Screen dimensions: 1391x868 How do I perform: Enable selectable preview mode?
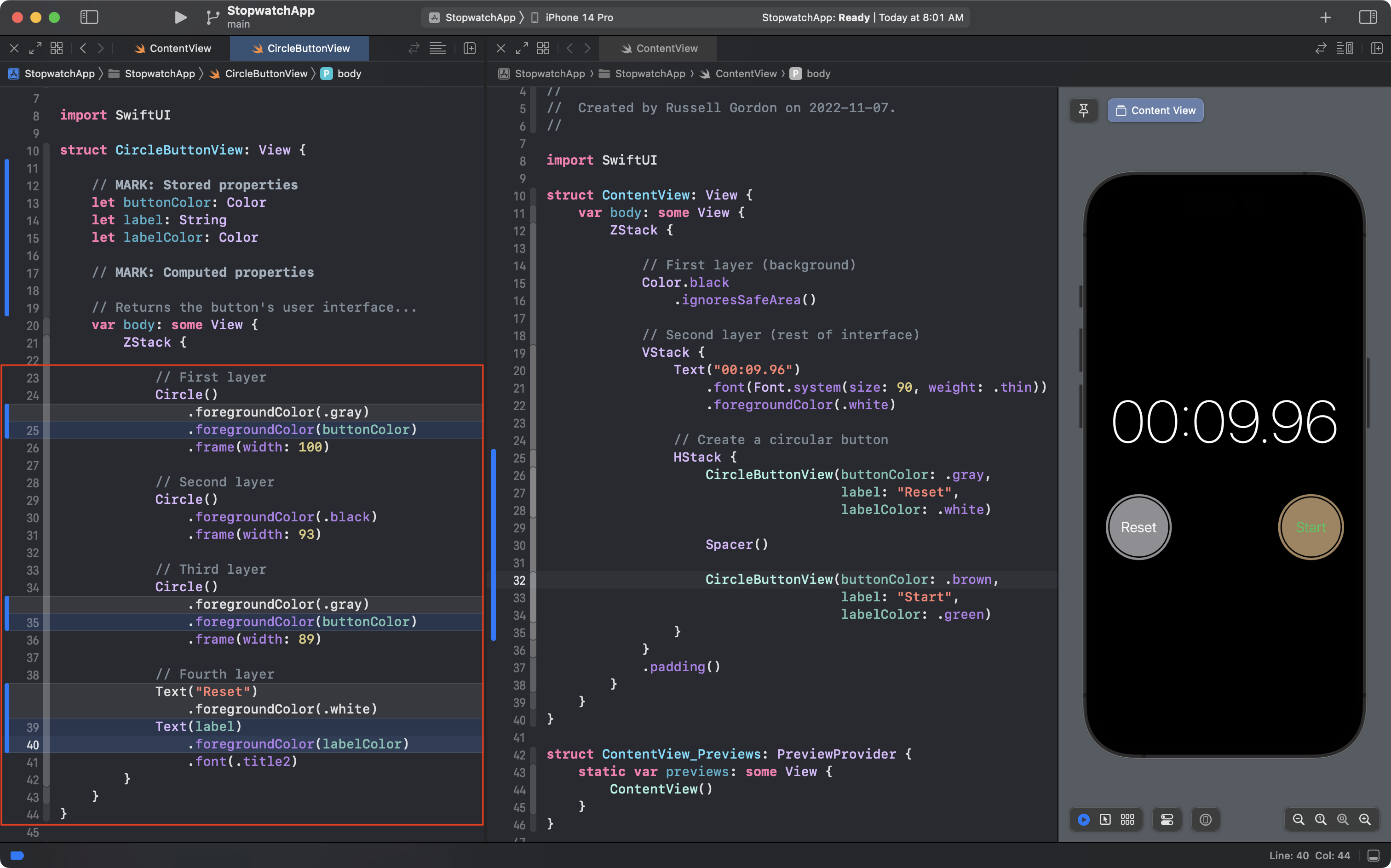click(x=1105, y=819)
